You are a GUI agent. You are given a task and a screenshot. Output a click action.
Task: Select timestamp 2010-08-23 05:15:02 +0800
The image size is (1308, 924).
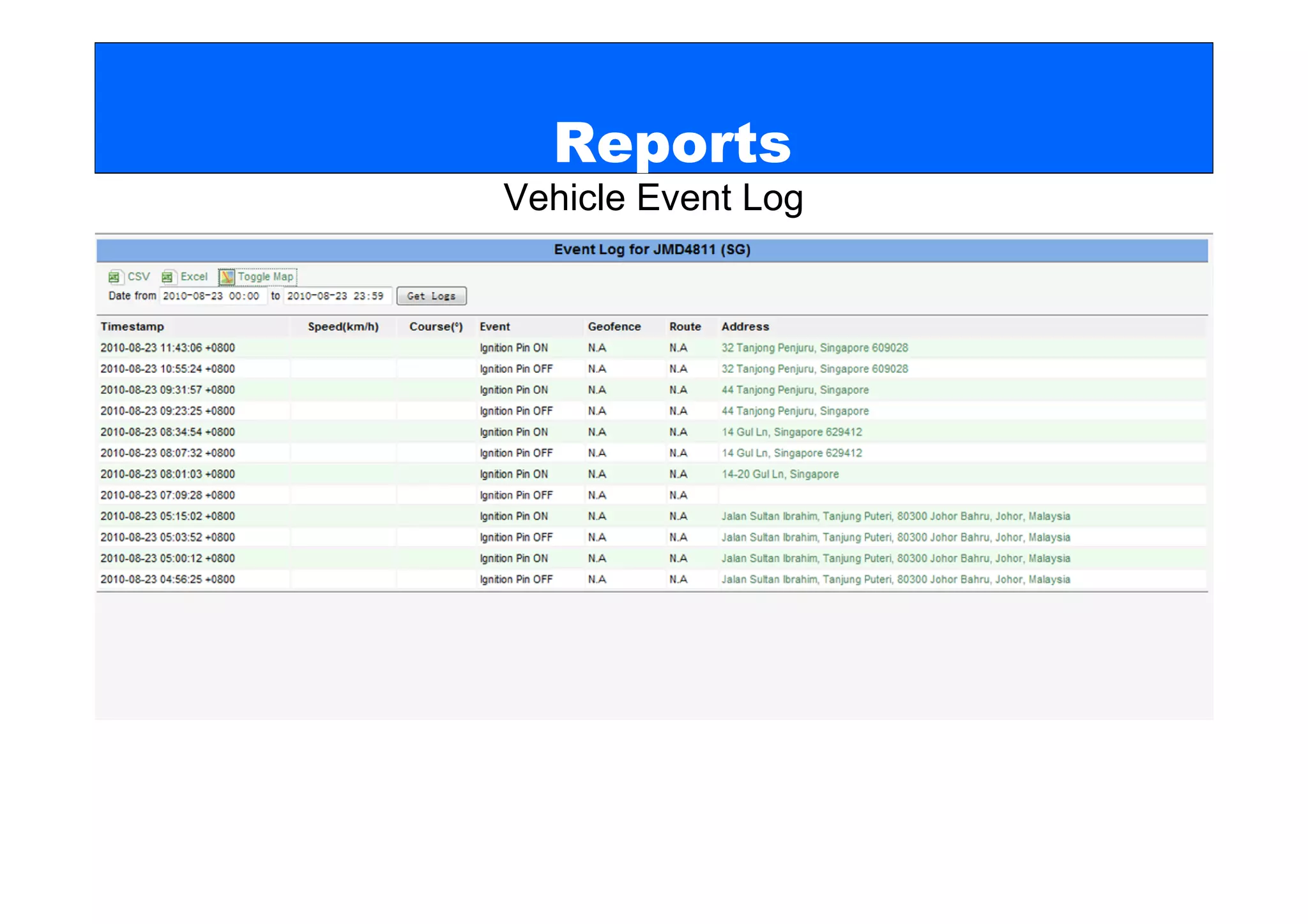tap(167, 516)
